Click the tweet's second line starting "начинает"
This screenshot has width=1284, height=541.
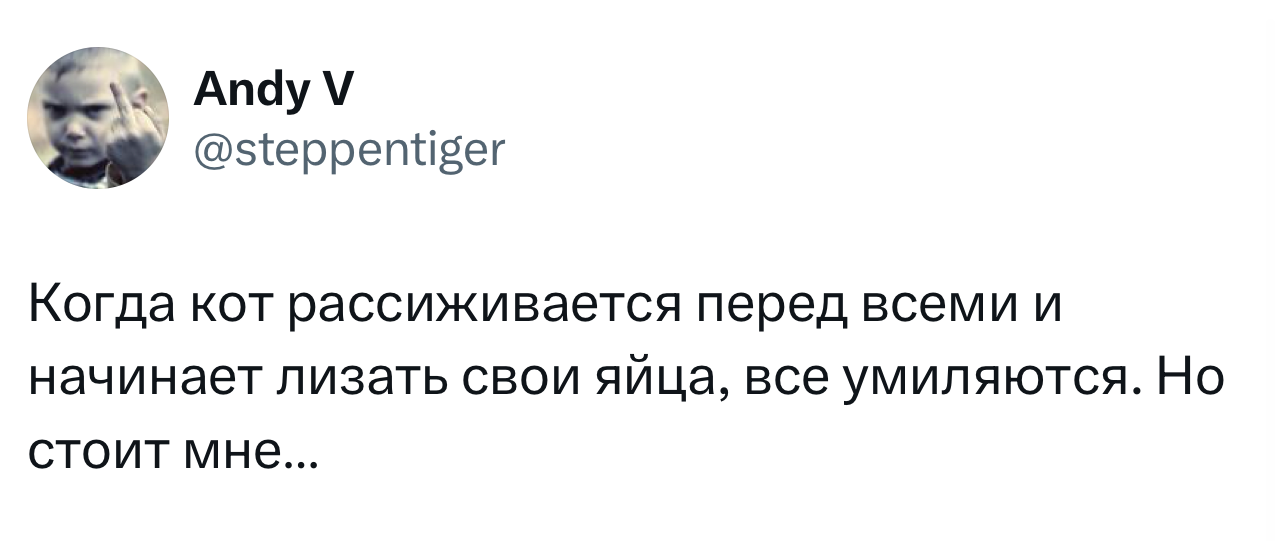coord(627,381)
